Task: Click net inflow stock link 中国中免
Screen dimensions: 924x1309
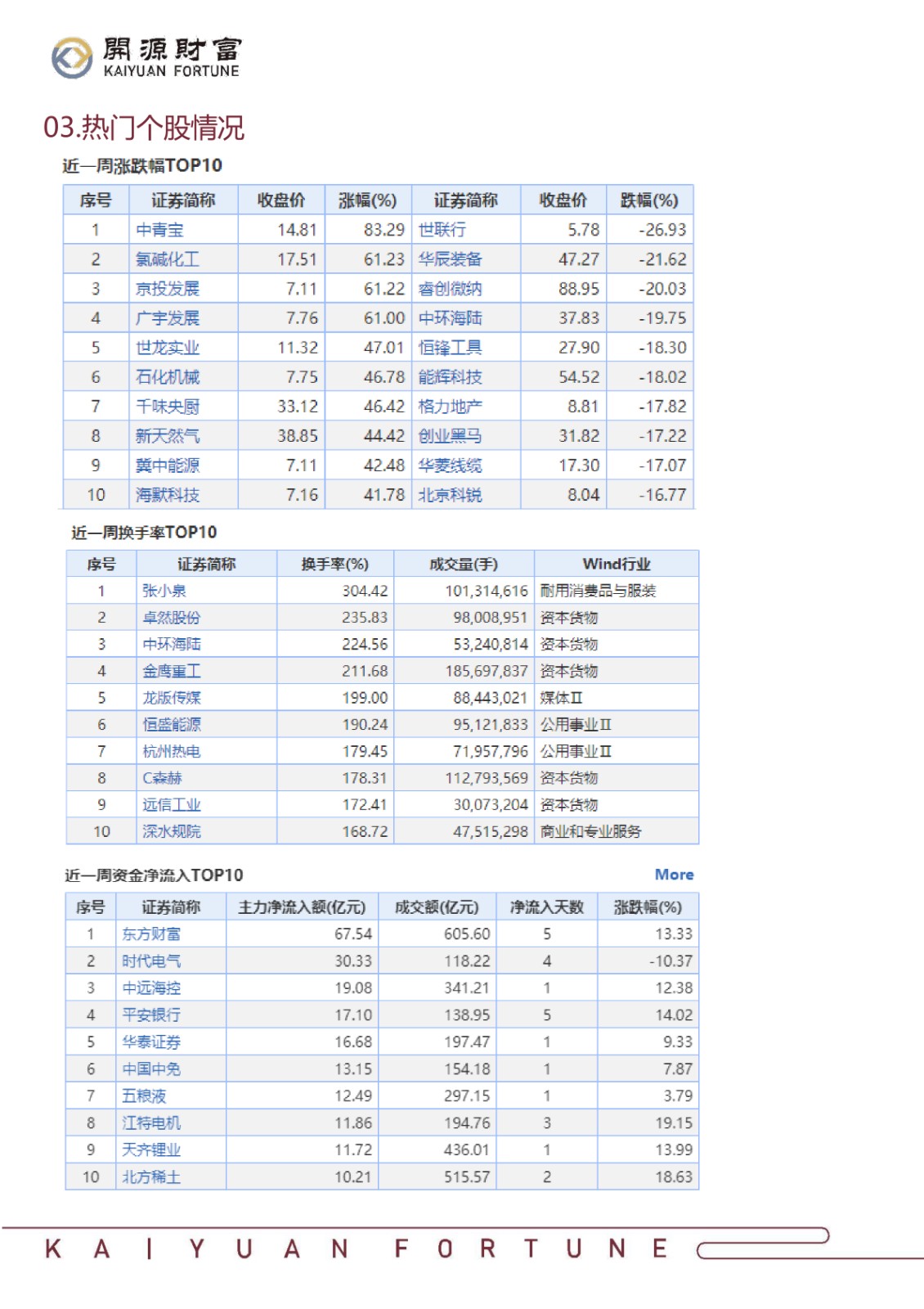Action: pos(151,1069)
